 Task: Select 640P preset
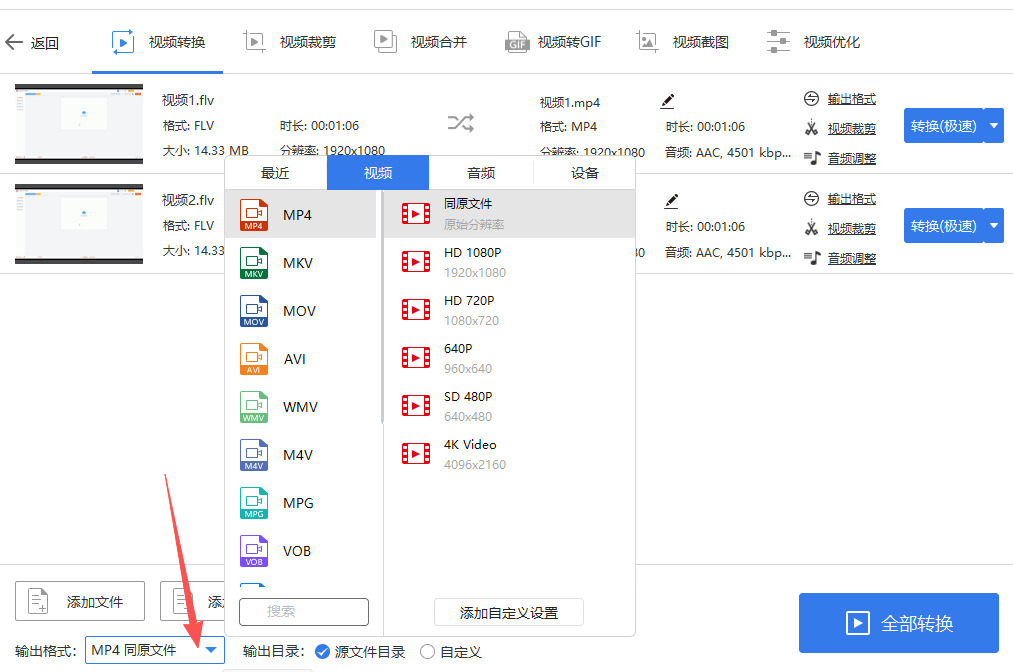[509, 358]
